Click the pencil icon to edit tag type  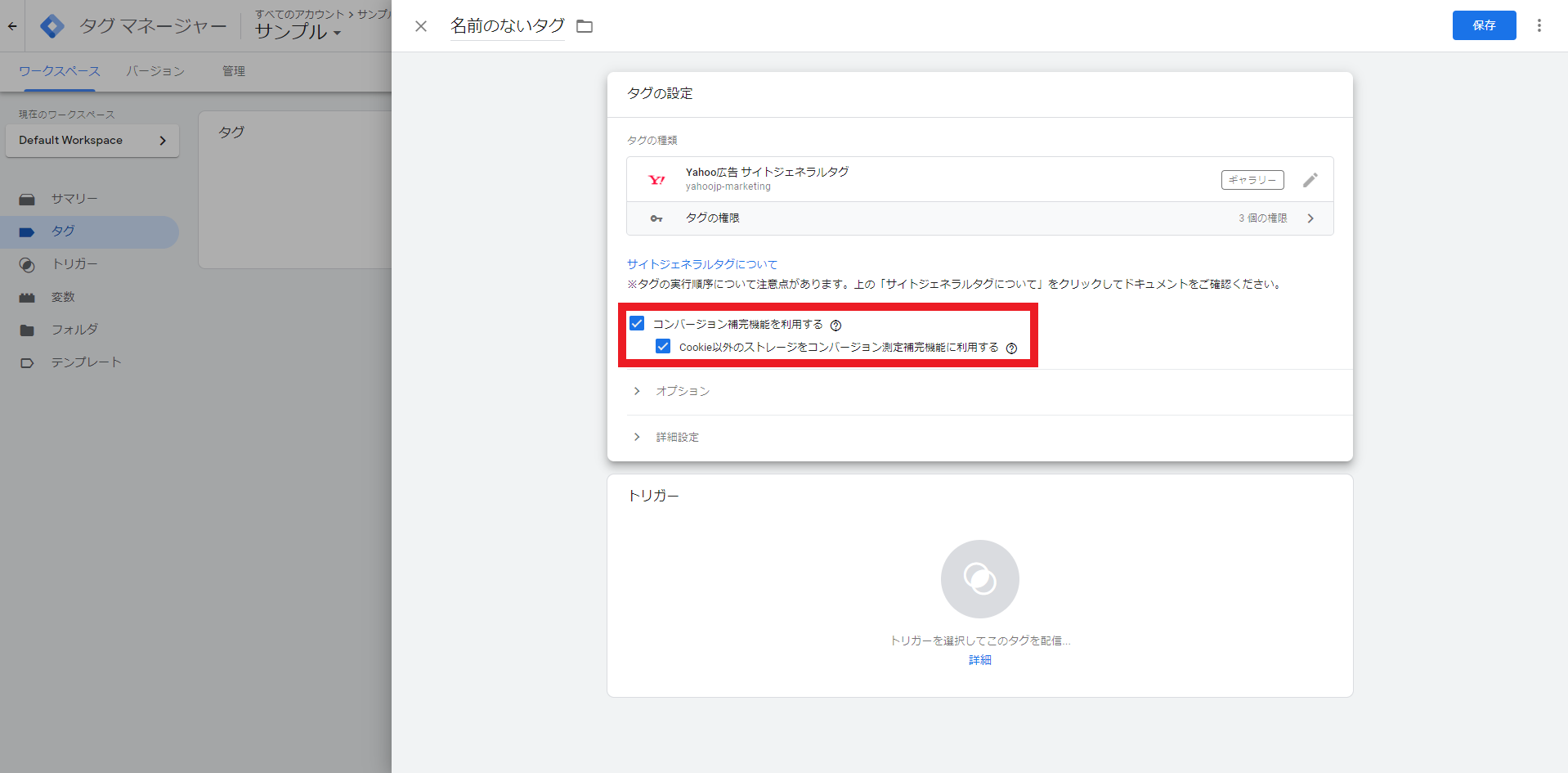click(1310, 180)
